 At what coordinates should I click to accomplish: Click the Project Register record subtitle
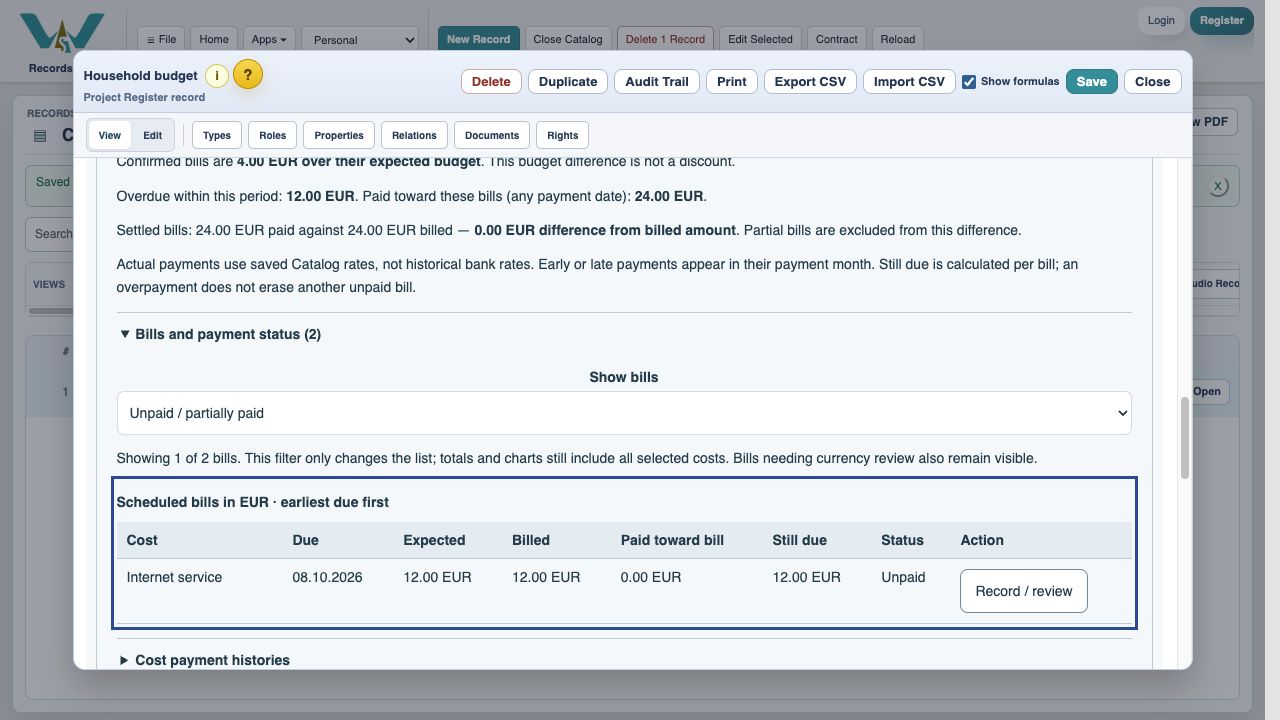pyautogui.click(x=144, y=97)
